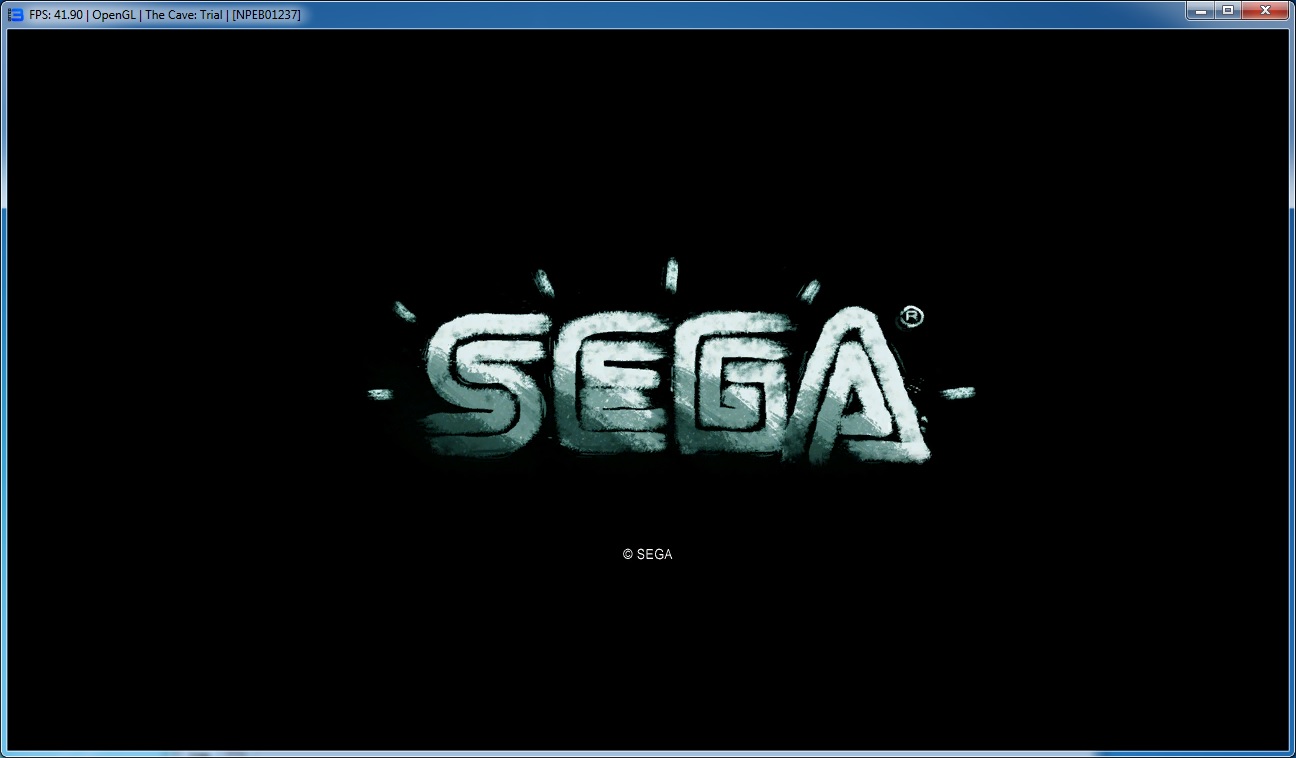This screenshot has width=1296, height=758.
Task: Close the The Cave: Trial window
Action: tap(1265, 10)
